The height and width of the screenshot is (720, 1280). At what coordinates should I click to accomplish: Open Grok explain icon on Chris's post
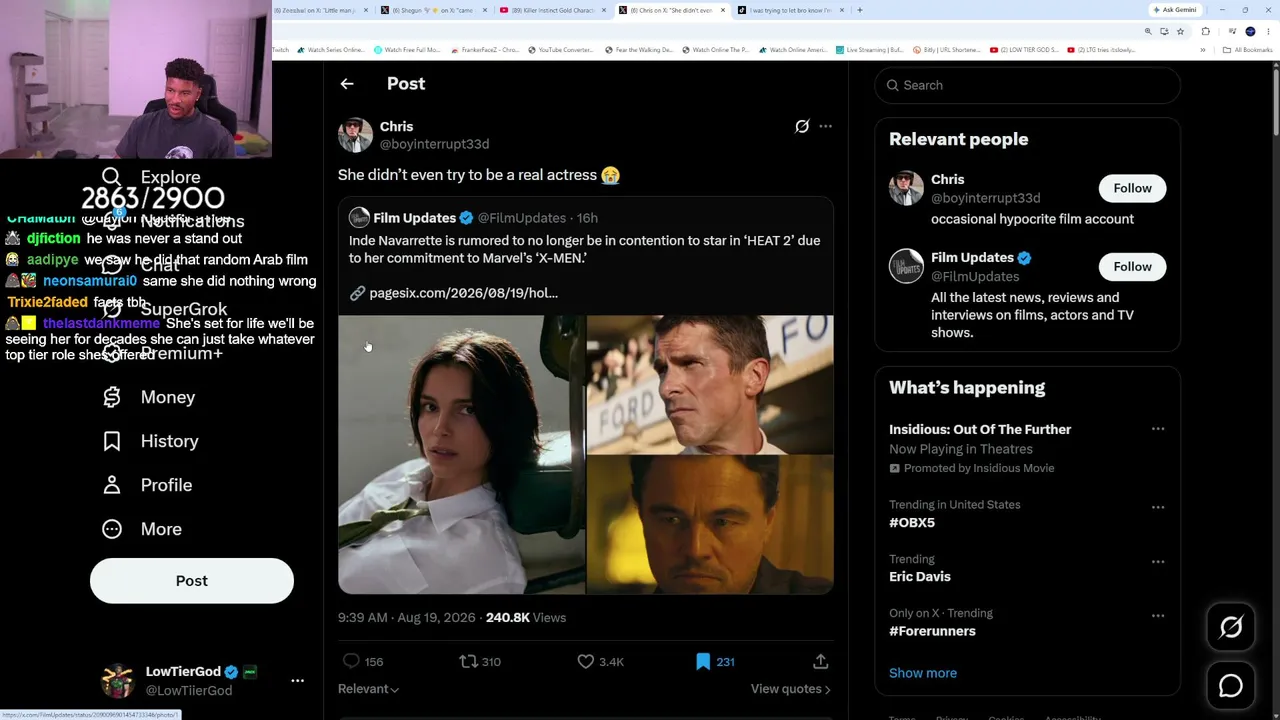tap(802, 127)
